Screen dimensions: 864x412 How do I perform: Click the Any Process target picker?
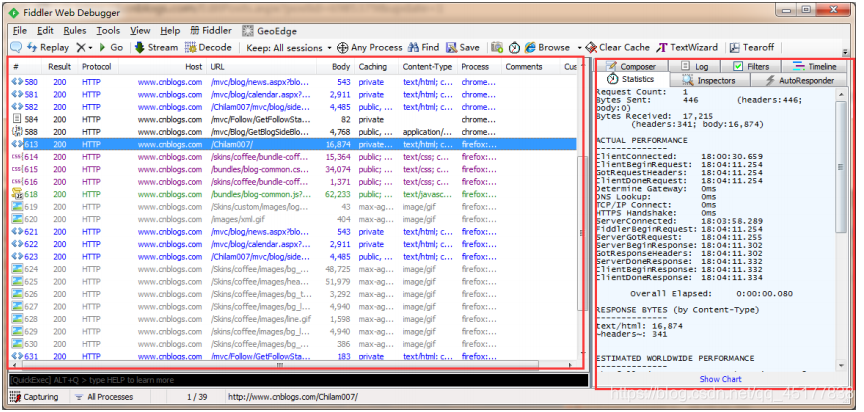370,47
